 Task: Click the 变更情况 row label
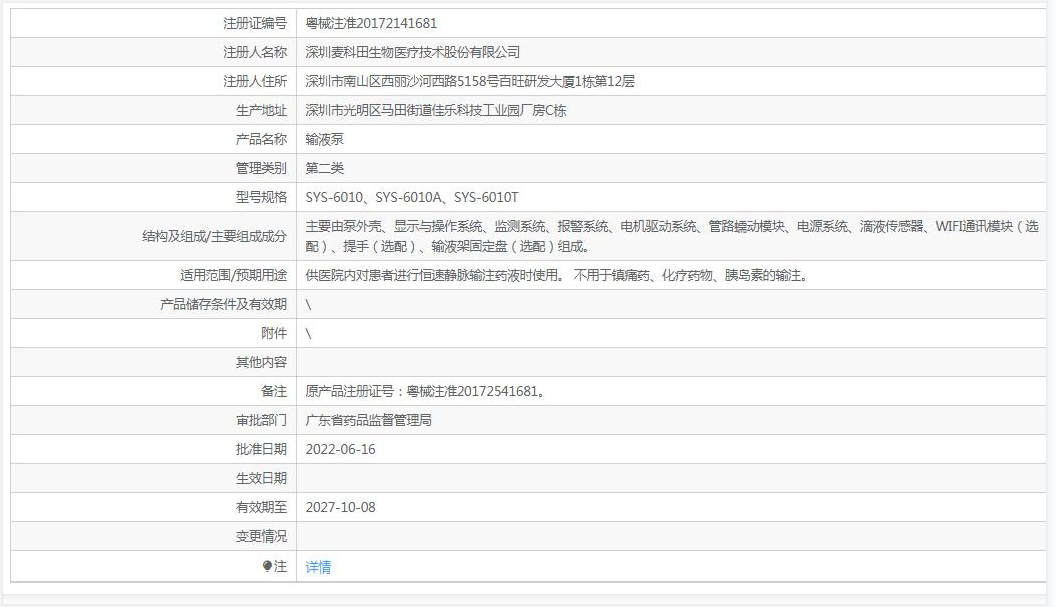[x=261, y=536]
